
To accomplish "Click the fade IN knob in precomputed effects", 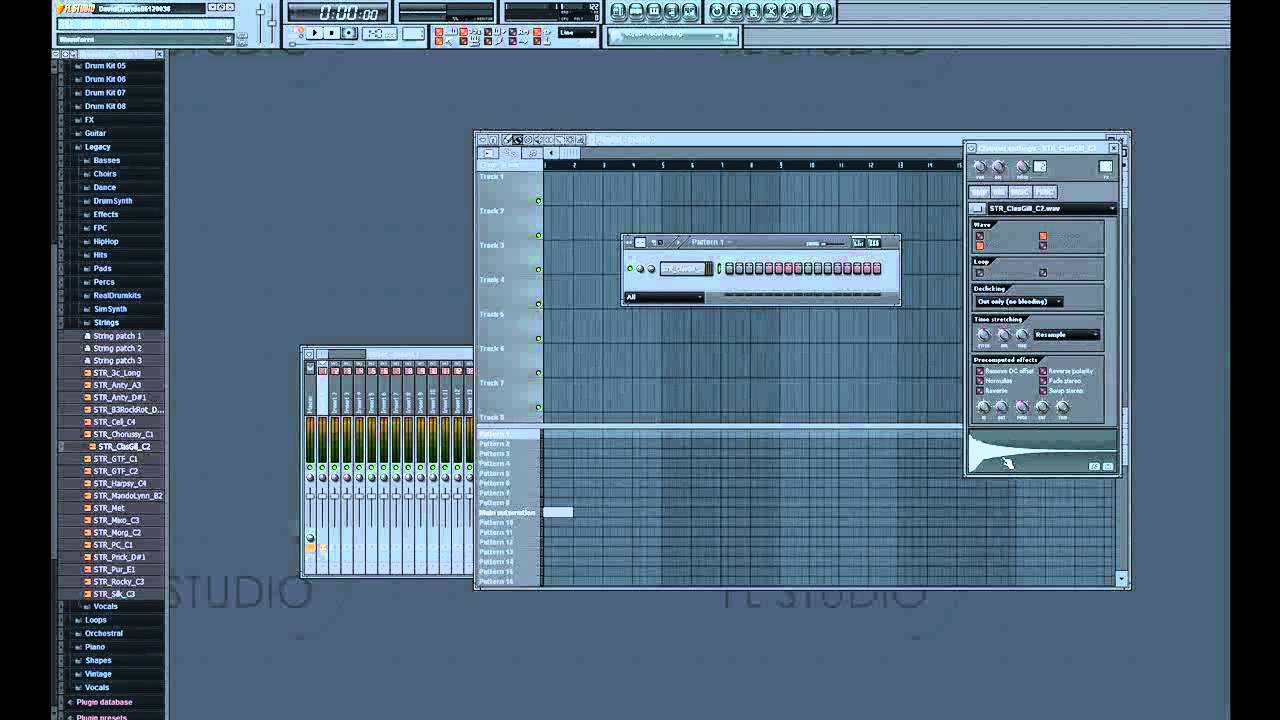I will [x=983, y=407].
